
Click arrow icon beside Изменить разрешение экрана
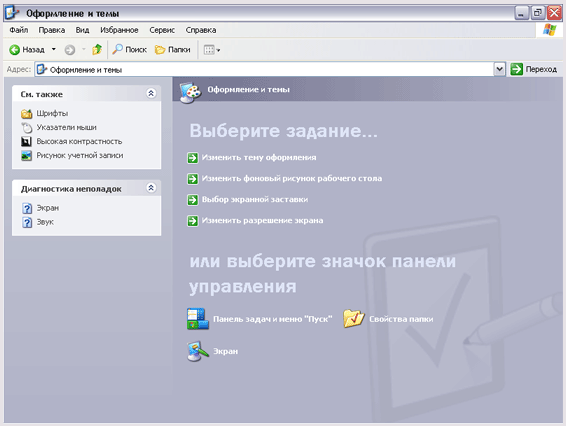193,221
